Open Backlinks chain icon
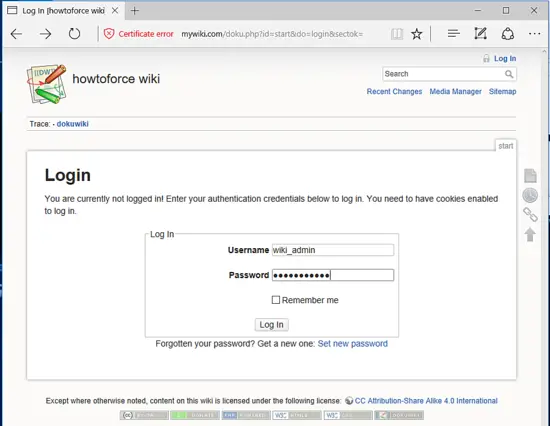Image resolution: width=550 pixels, height=426 pixels. [x=530, y=214]
